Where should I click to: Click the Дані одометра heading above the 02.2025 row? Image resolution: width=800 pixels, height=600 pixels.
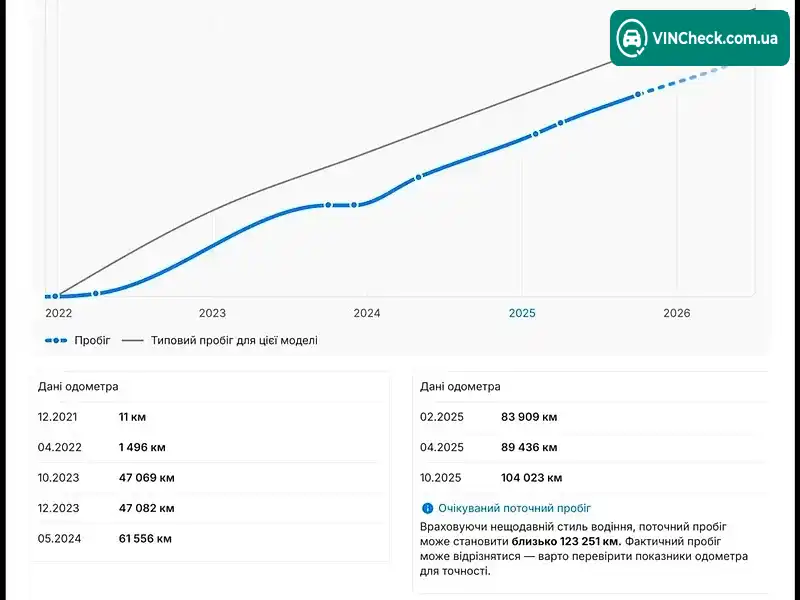(460, 386)
